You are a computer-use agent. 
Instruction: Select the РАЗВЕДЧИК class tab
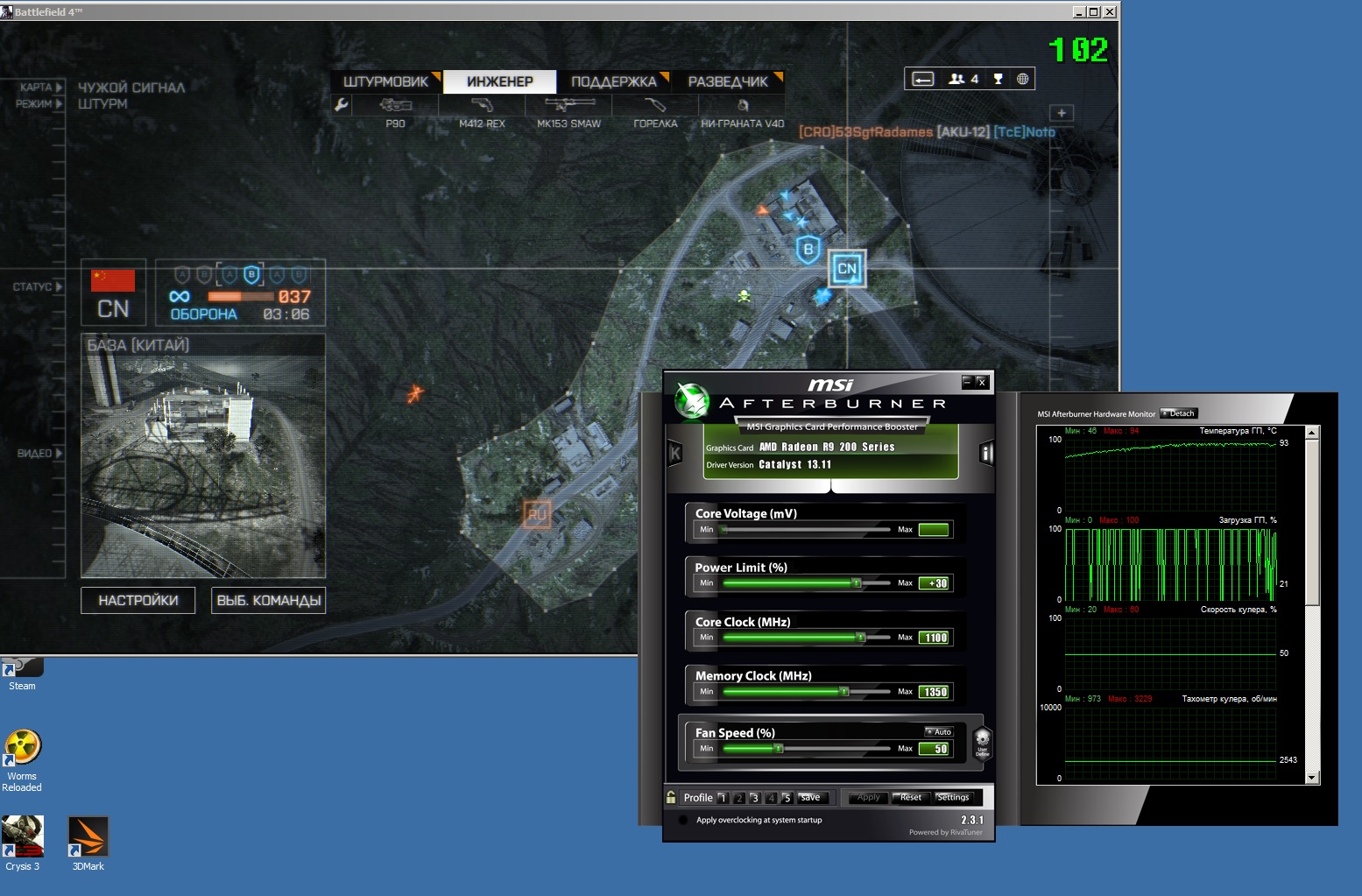[x=728, y=81]
